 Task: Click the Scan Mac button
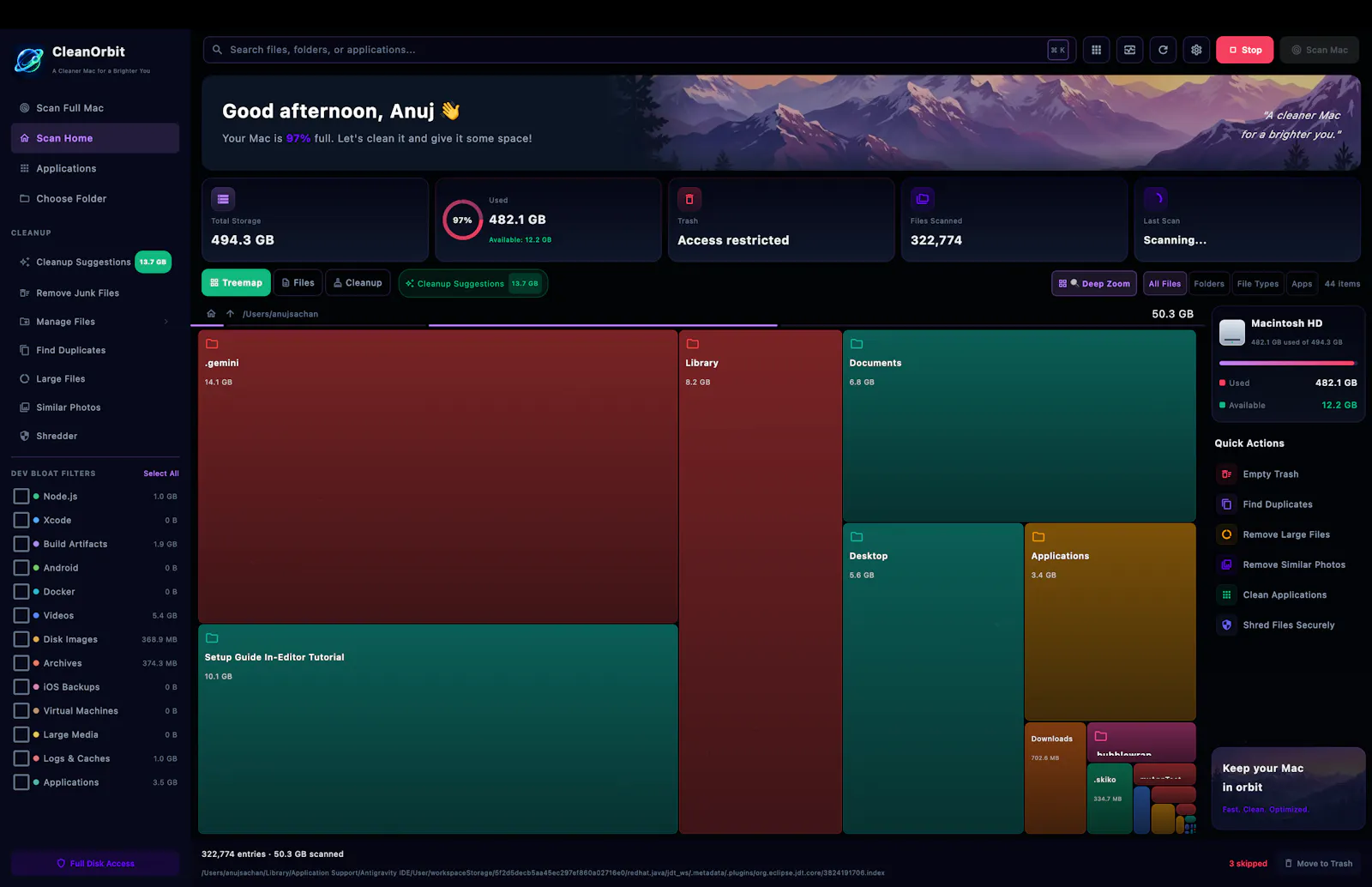tap(1320, 50)
